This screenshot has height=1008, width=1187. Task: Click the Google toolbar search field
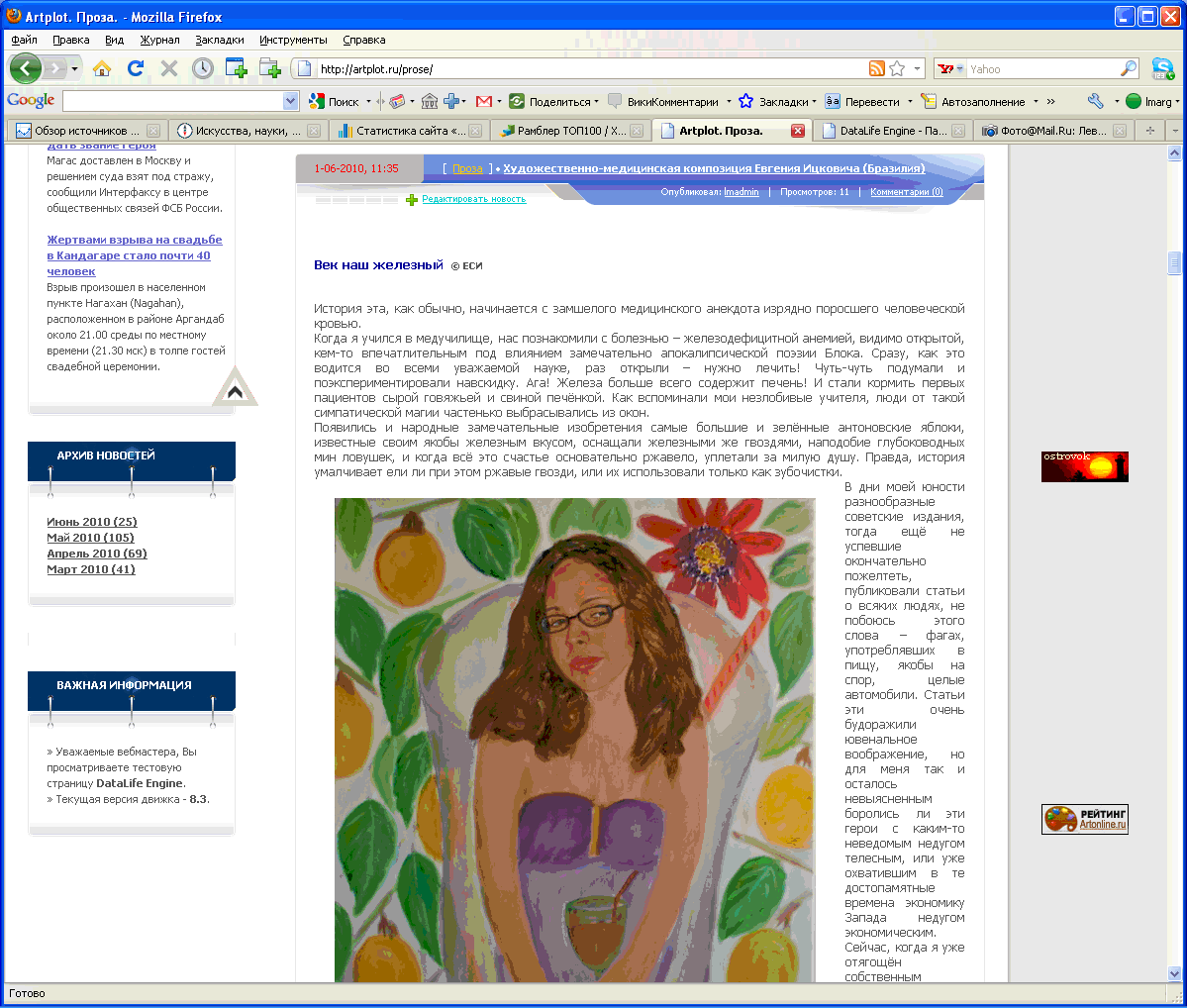tap(173, 101)
